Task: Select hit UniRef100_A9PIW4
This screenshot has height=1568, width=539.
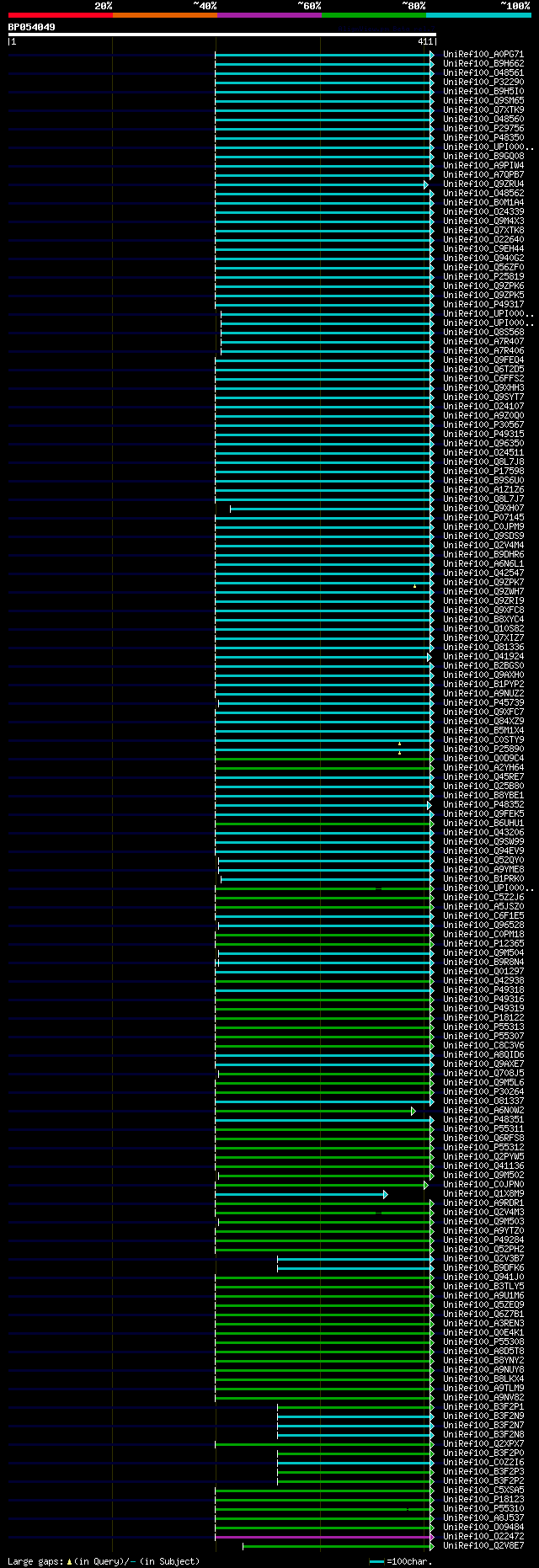Action: (483, 166)
